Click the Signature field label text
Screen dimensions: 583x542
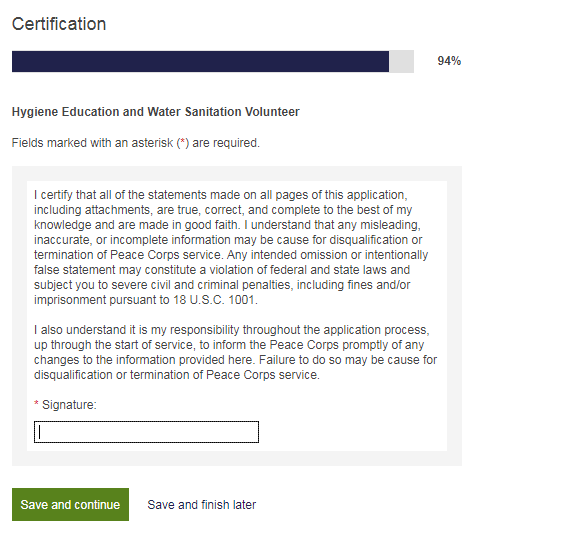pos(69,405)
